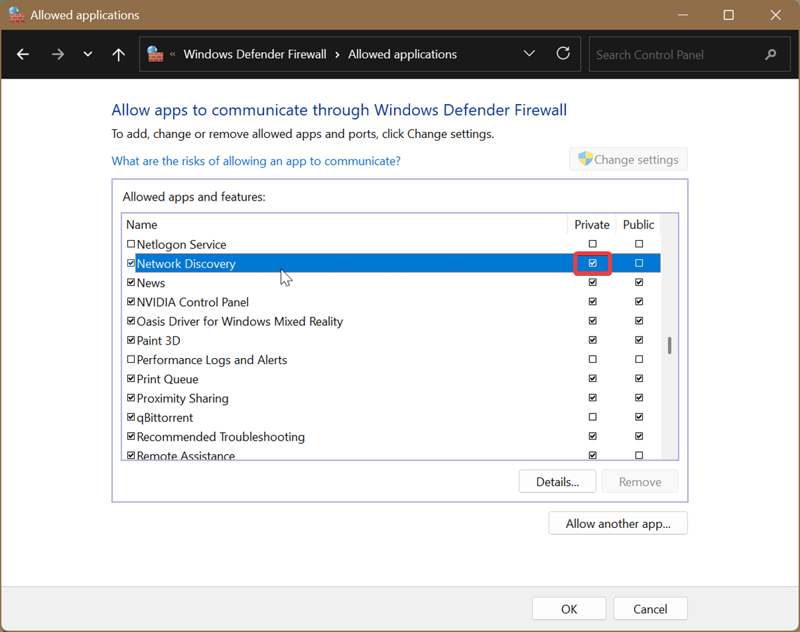Click the Remove button
Screen dimensions: 800x632
coord(640,482)
